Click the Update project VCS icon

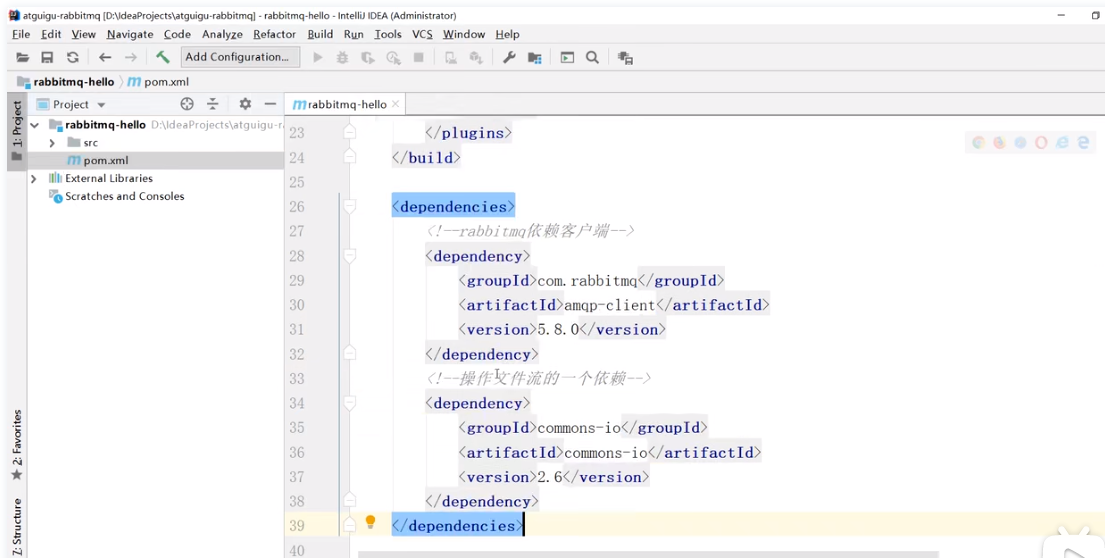tap(476, 57)
